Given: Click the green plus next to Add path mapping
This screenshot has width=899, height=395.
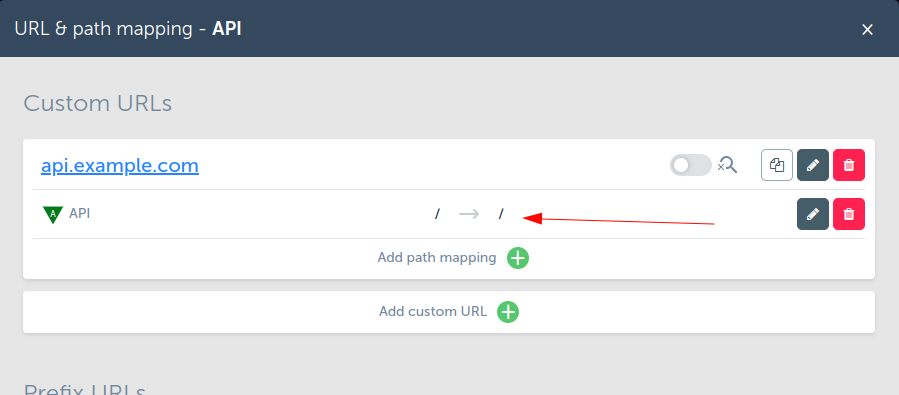Looking at the screenshot, I should [x=518, y=258].
